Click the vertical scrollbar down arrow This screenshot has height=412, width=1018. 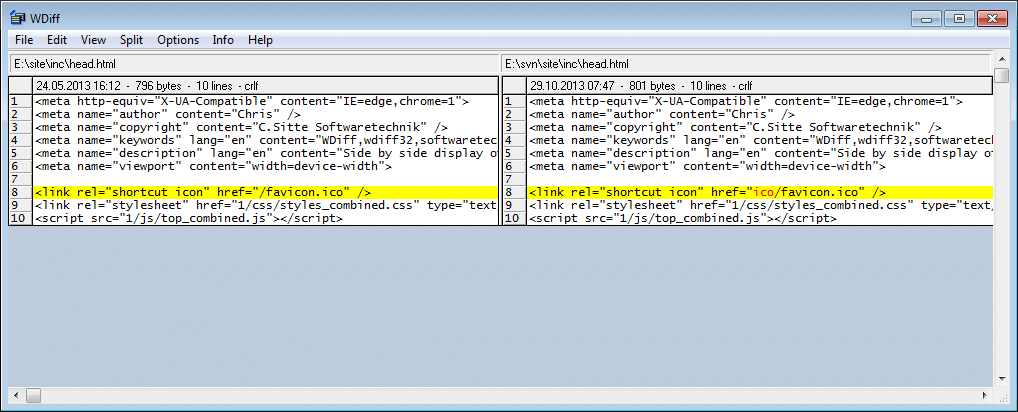pos(1002,378)
